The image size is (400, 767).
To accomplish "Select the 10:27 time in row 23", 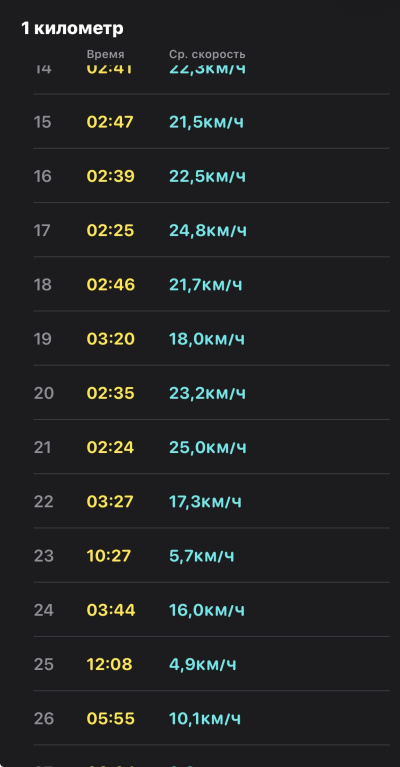I will point(109,556).
